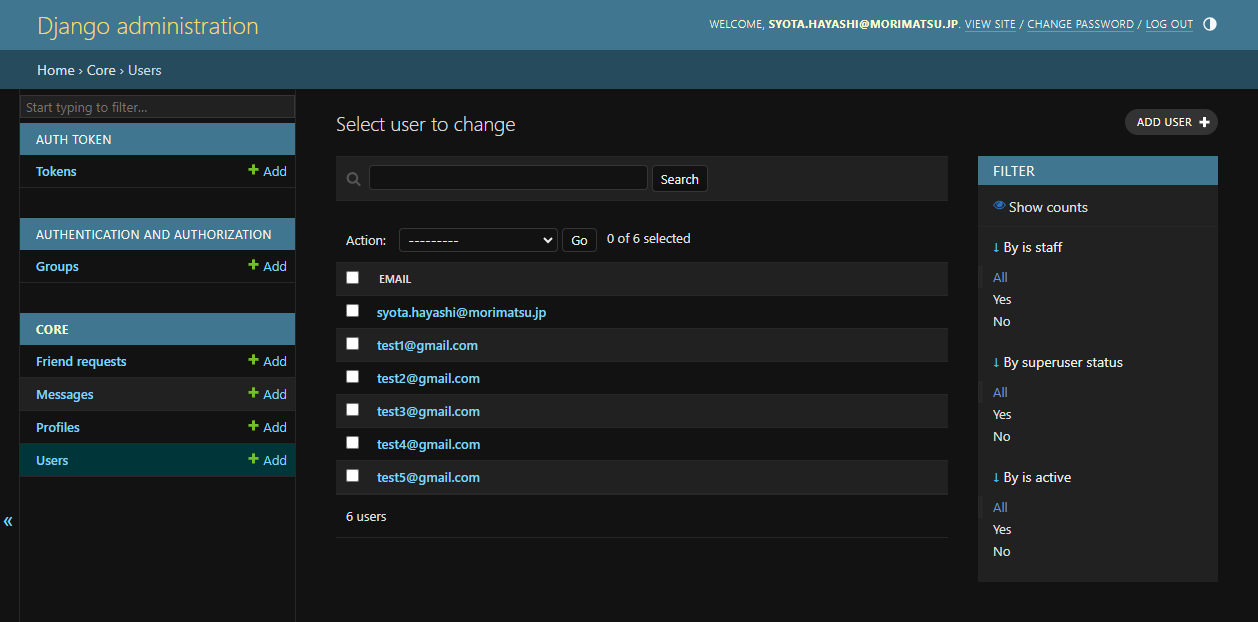The height and width of the screenshot is (622, 1258).
Task: Click the Search button
Action: coord(680,179)
